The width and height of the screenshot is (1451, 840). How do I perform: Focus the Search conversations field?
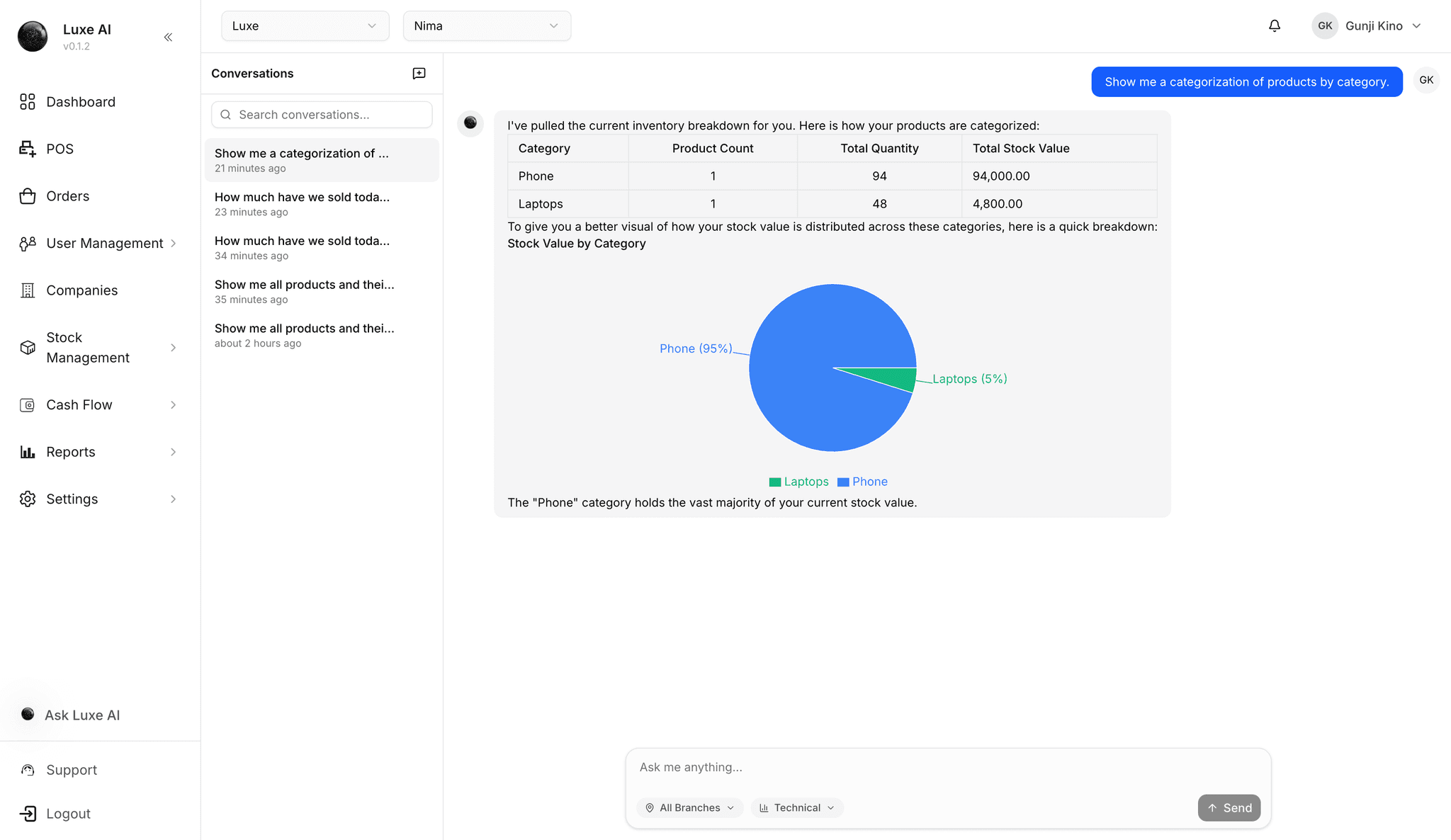322,115
